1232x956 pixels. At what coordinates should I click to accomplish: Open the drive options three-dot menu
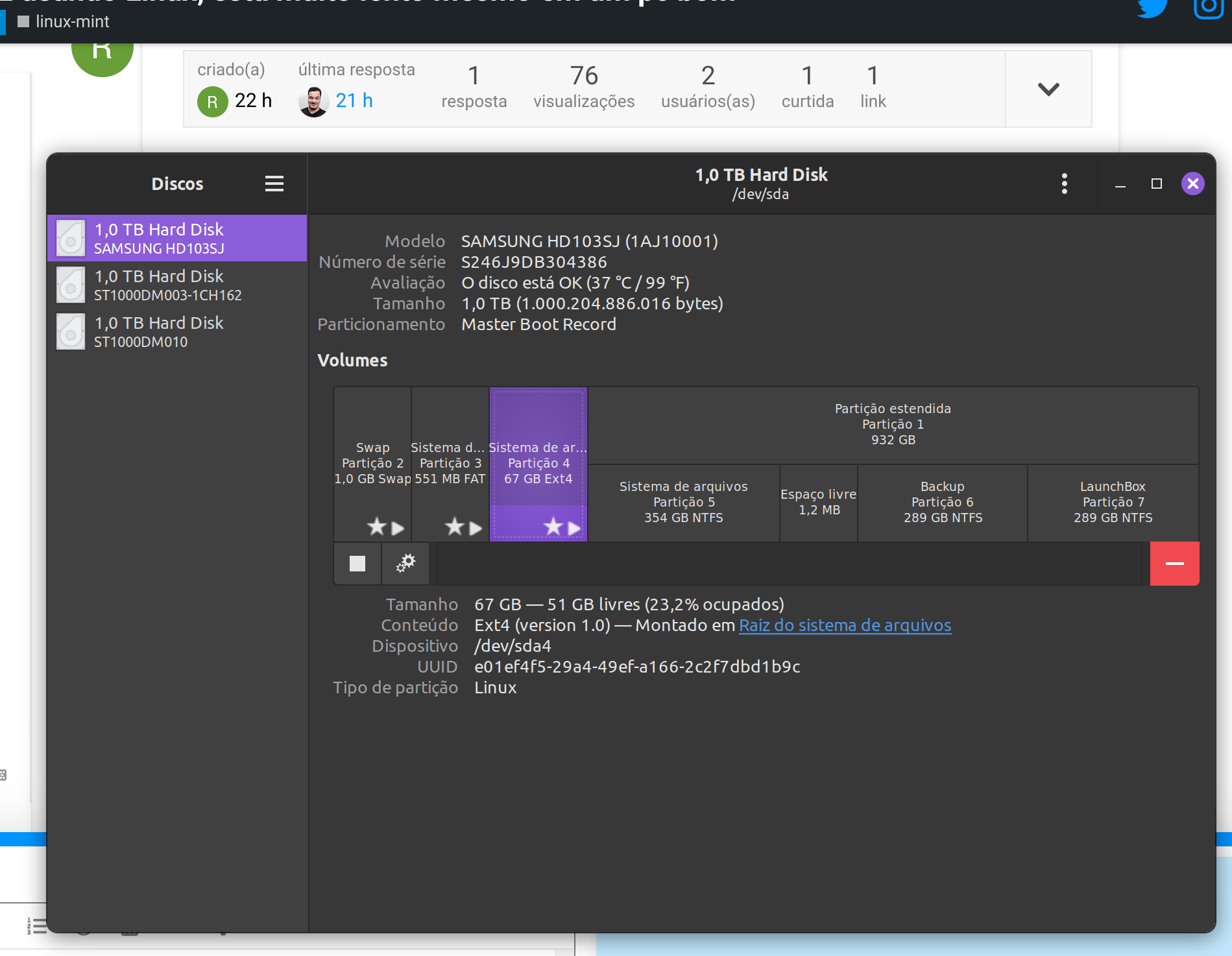tap(1064, 184)
